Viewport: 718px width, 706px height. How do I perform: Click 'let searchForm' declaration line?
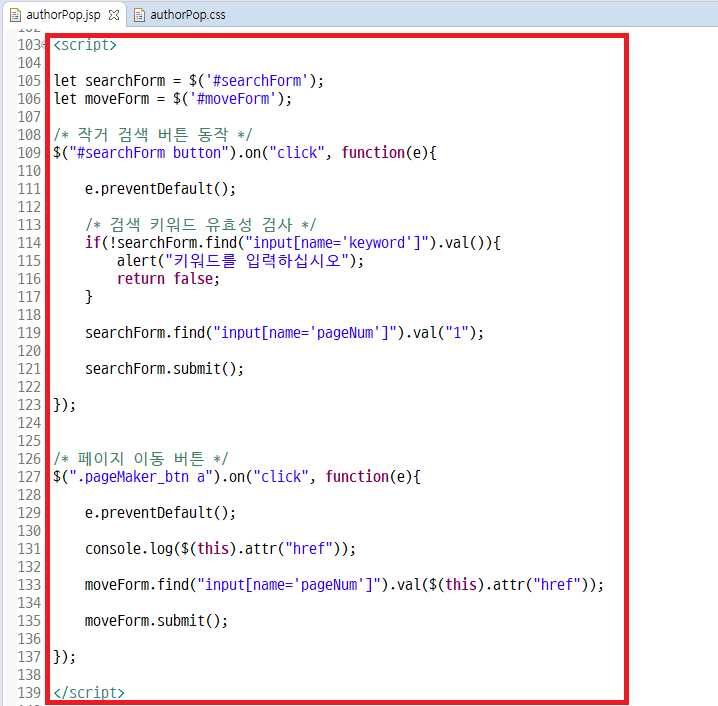(x=189, y=81)
